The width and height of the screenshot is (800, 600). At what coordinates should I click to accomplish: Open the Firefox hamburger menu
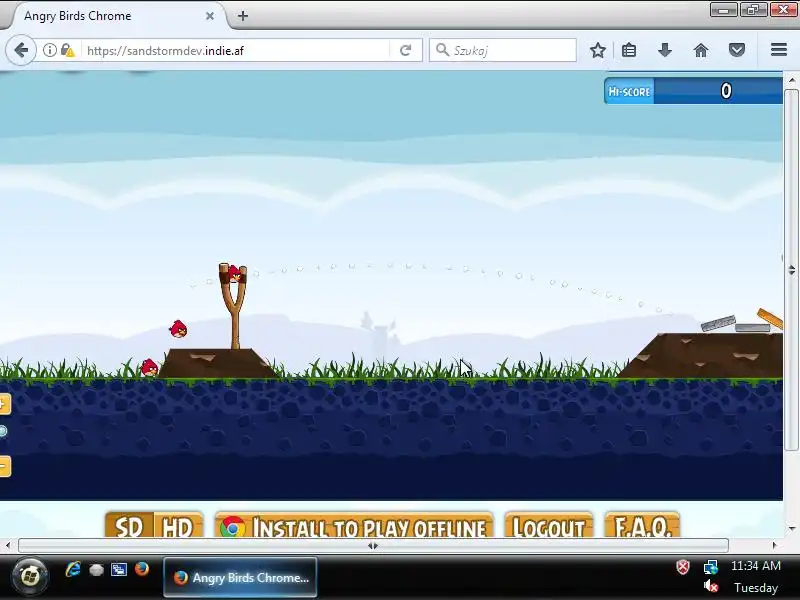tap(779, 50)
